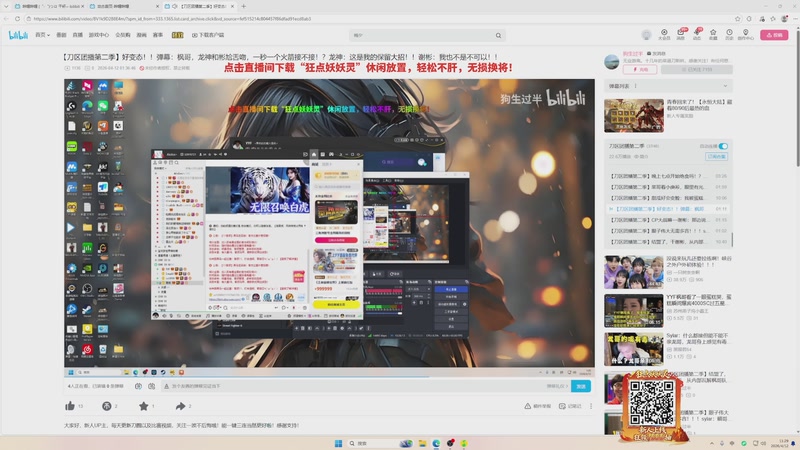Open the Windows Start button on the taskbar
This screenshot has height=450, width=800.
[x=338, y=443]
